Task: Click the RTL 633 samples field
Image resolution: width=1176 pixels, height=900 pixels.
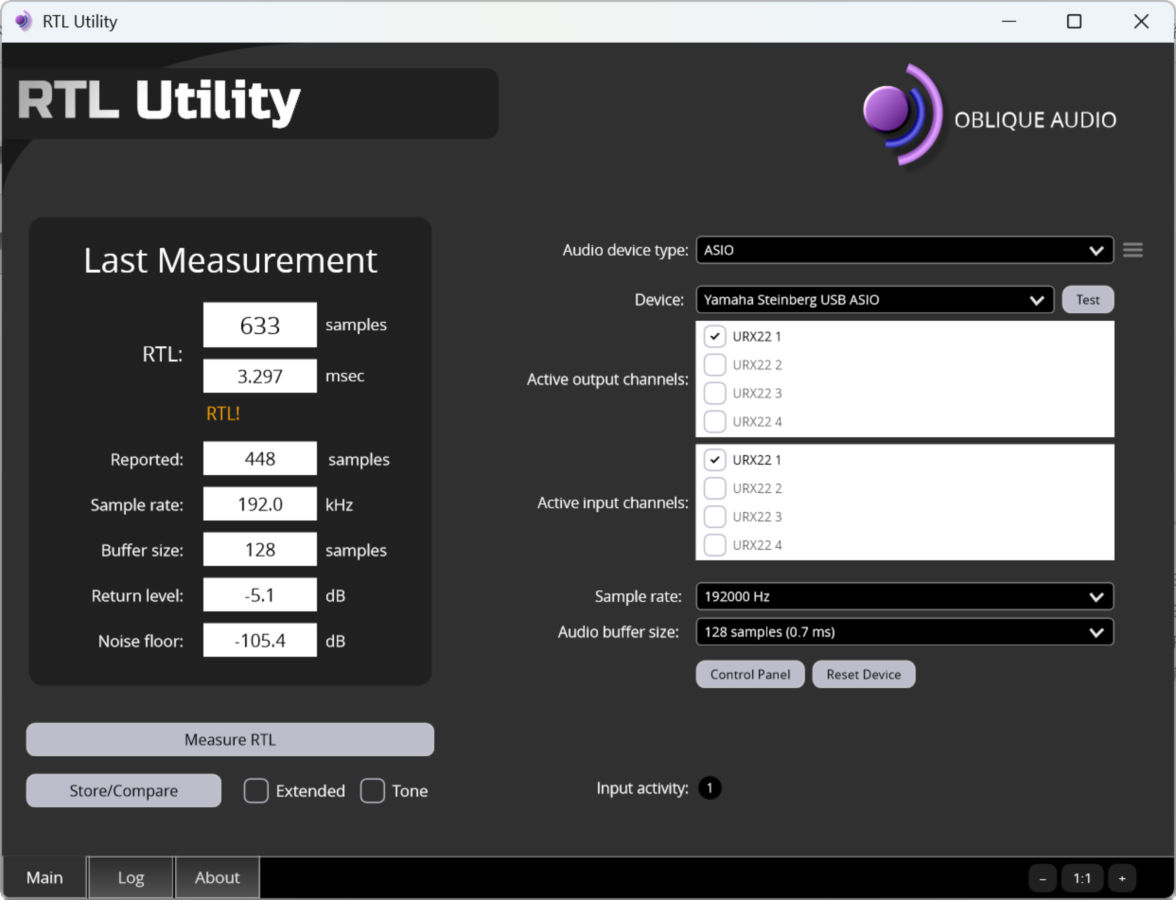Action: [260, 325]
